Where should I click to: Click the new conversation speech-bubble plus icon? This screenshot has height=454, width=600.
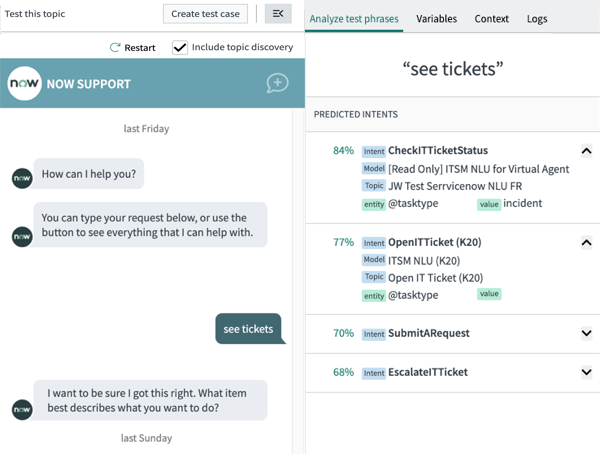pyautogui.click(x=277, y=83)
